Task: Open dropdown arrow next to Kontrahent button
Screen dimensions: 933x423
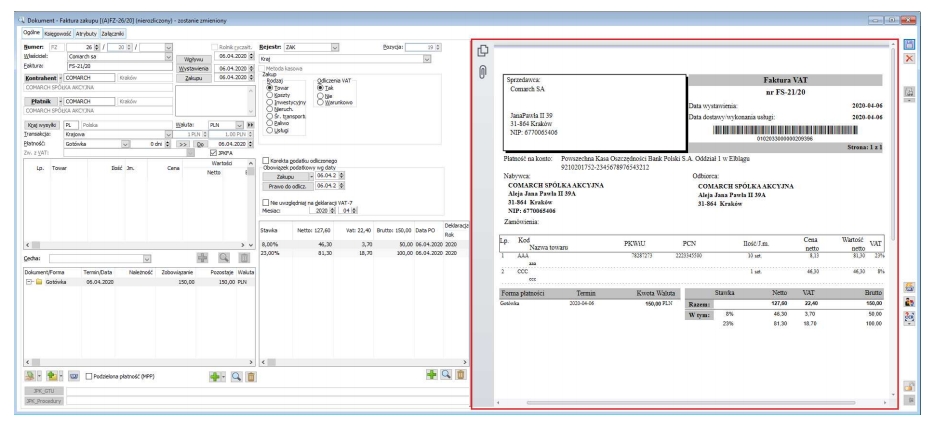Action: pos(60,78)
